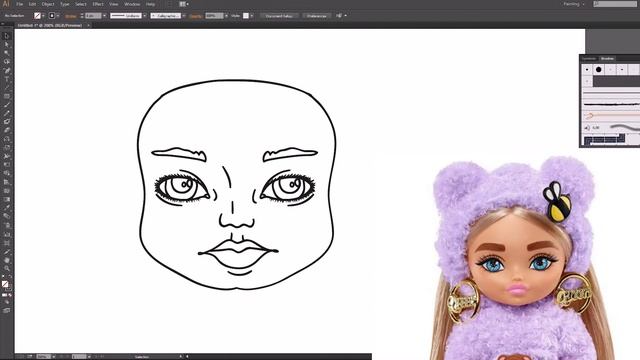Expand the stroke weight dropdown arrow
Screen dimensions: 640x360
pos(104,16)
